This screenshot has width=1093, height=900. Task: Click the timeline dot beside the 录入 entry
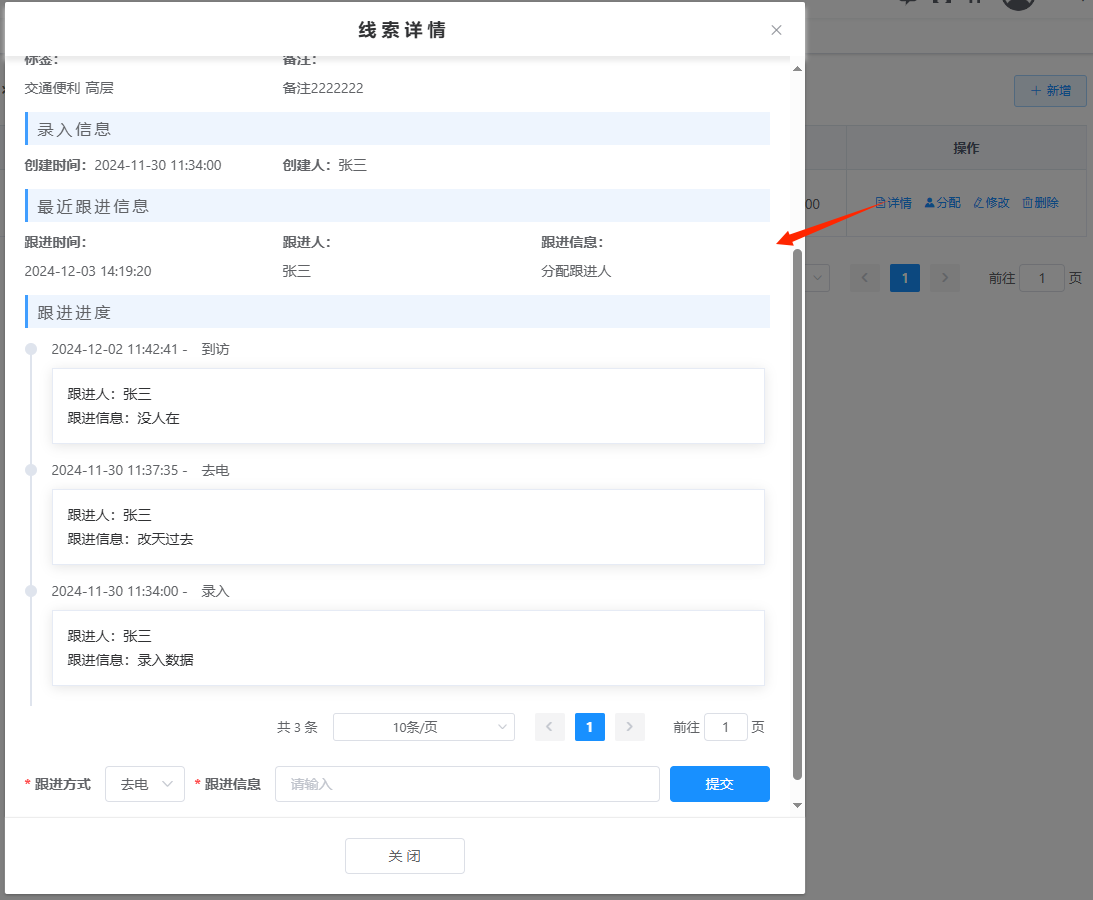click(31, 591)
